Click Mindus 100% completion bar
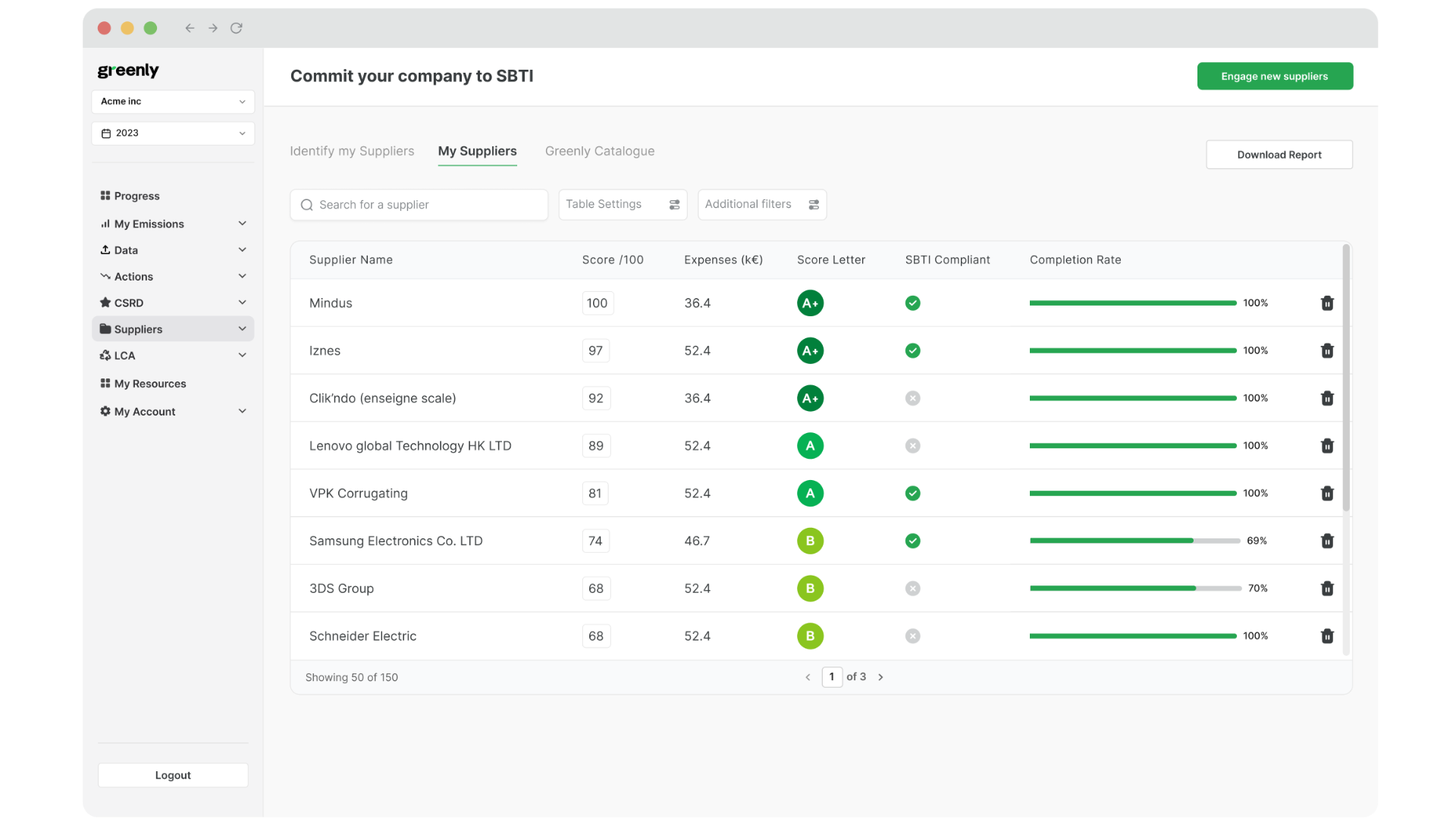Screen dimensions: 1456x819 1133,303
